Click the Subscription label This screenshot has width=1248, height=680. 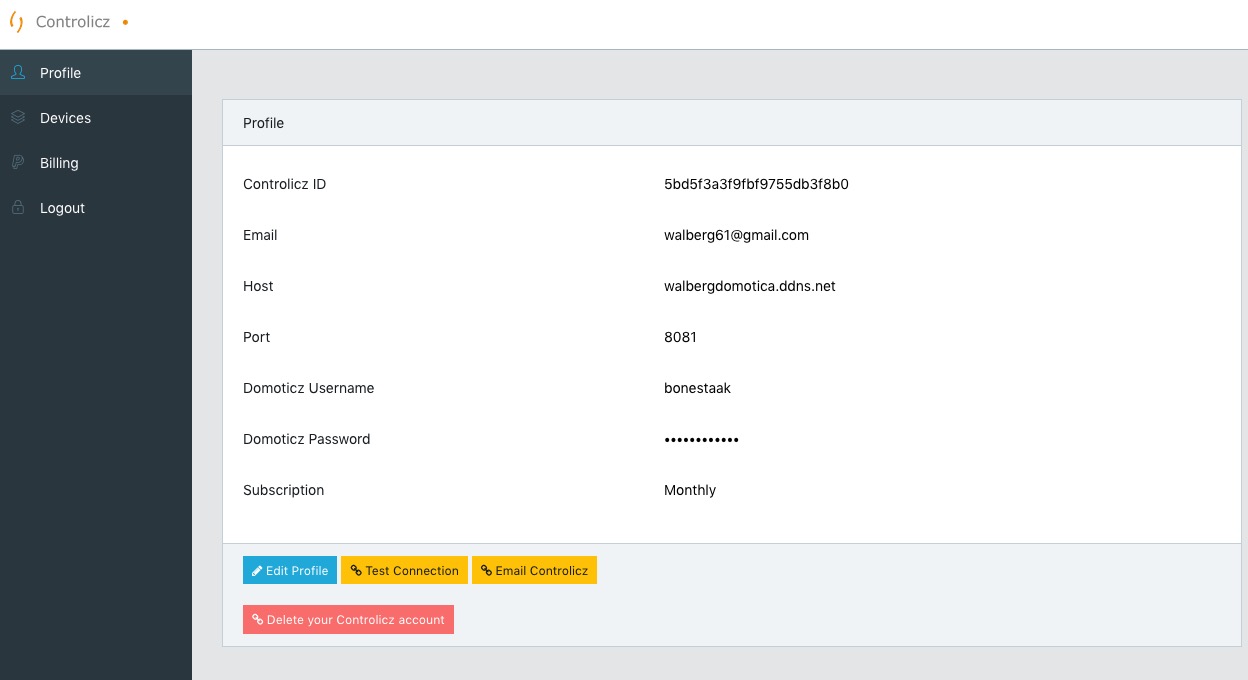pyautogui.click(x=283, y=490)
